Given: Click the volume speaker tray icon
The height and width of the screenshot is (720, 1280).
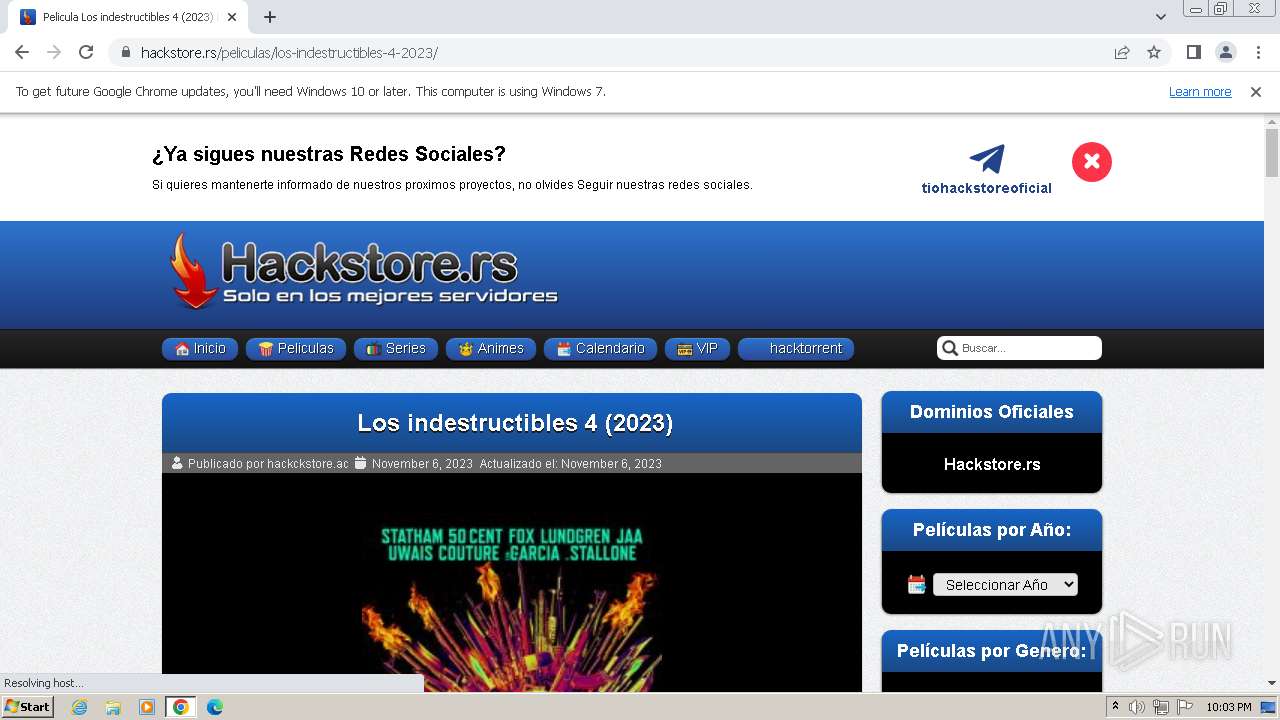Looking at the screenshot, I should [x=1137, y=707].
